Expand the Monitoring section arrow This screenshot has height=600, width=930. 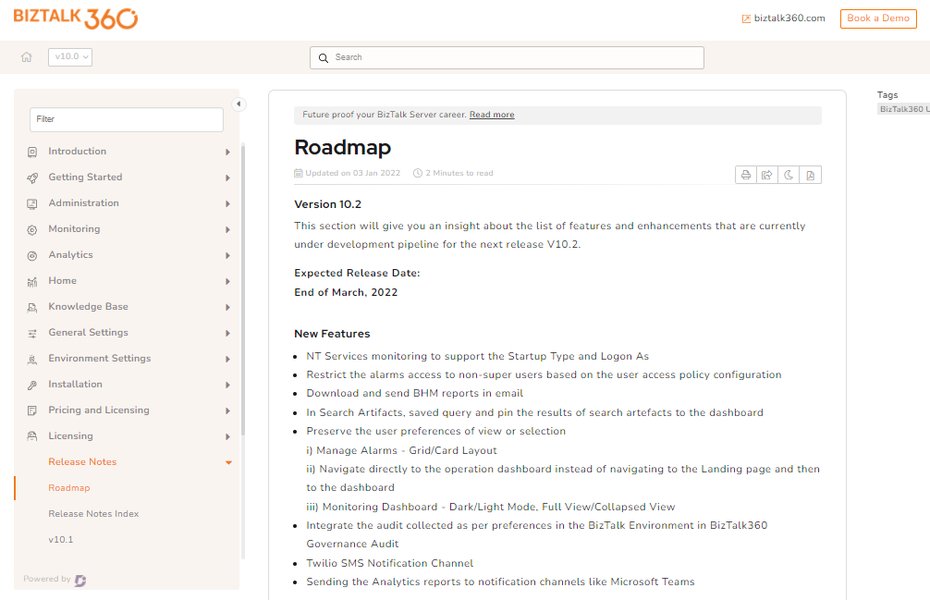(228, 229)
